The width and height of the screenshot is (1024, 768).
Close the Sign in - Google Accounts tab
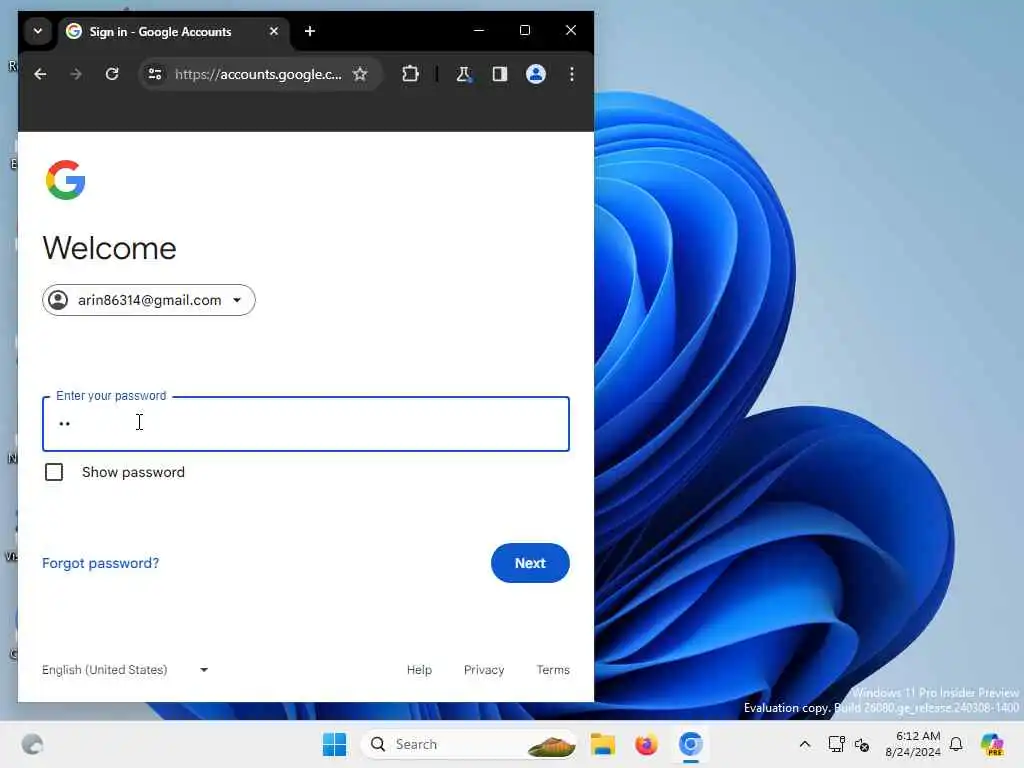(x=274, y=31)
